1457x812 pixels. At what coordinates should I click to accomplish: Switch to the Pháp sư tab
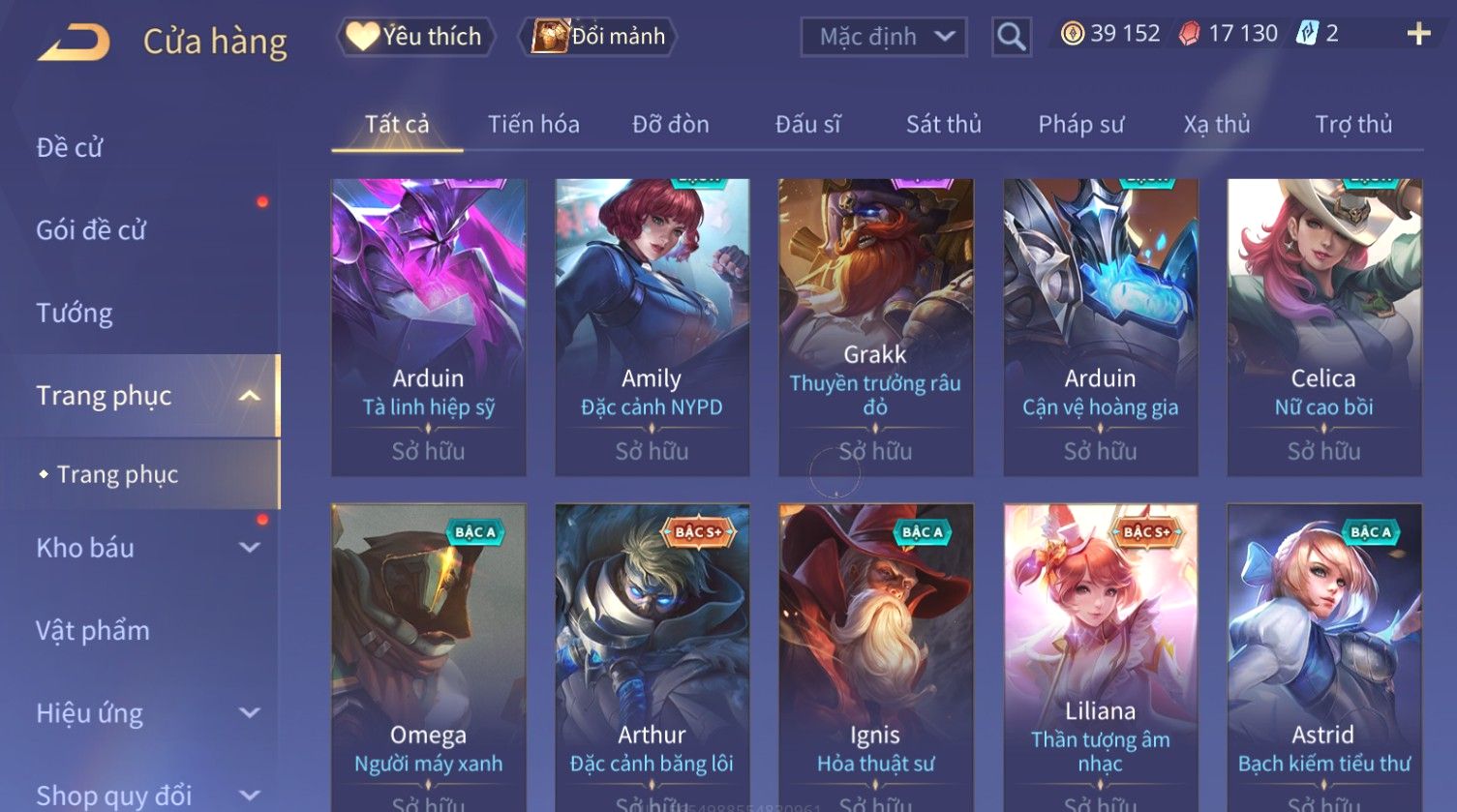(1080, 125)
